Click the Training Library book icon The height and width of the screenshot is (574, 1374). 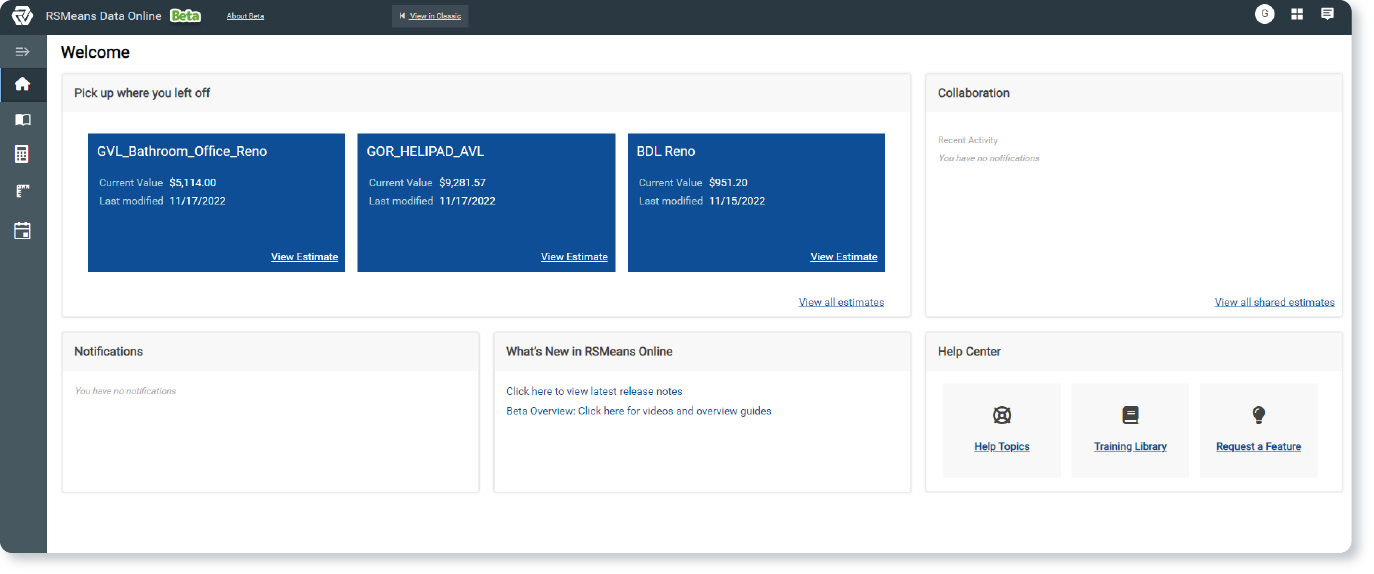point(1130,415)
